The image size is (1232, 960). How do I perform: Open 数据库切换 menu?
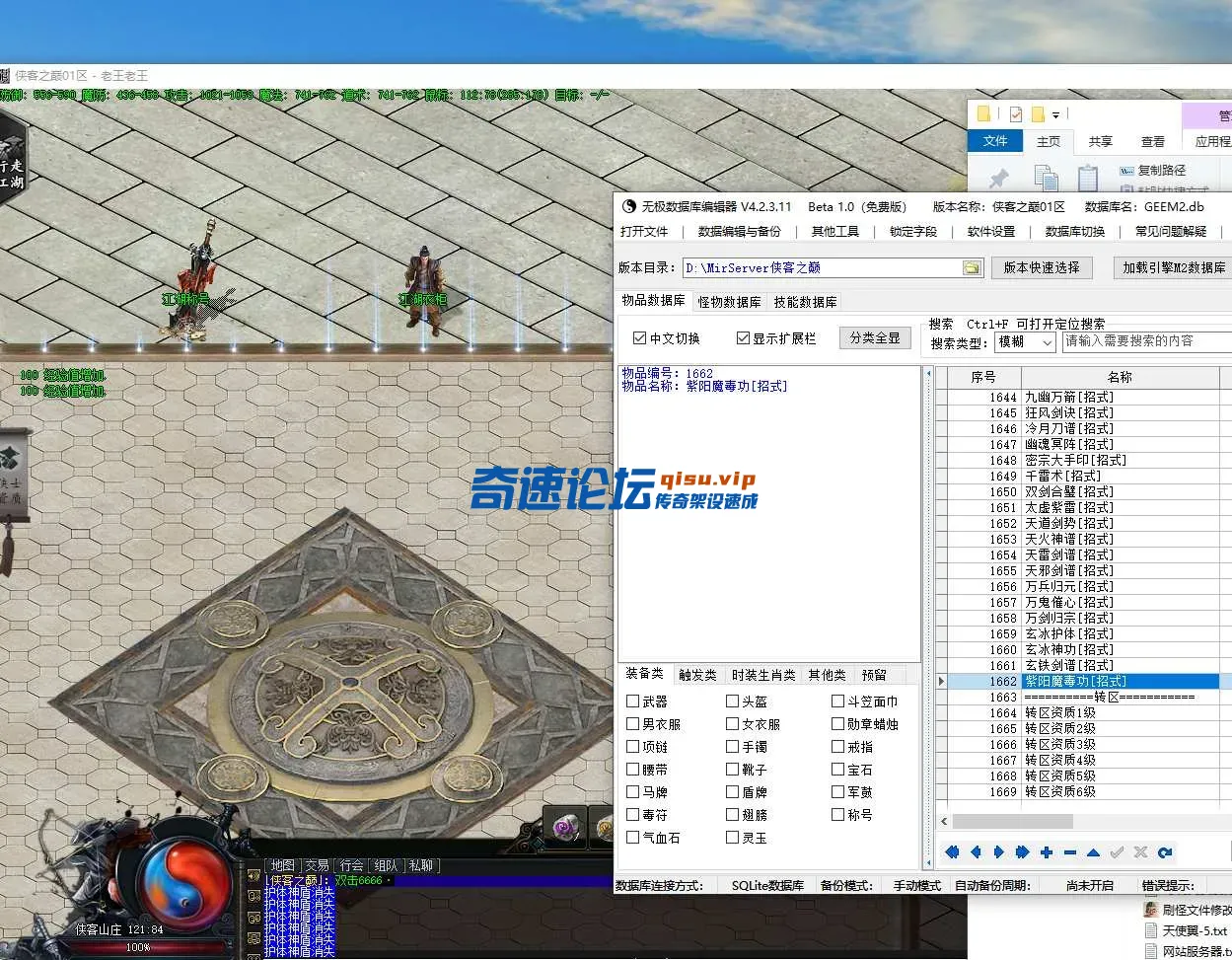click(x=1075, y=231)
